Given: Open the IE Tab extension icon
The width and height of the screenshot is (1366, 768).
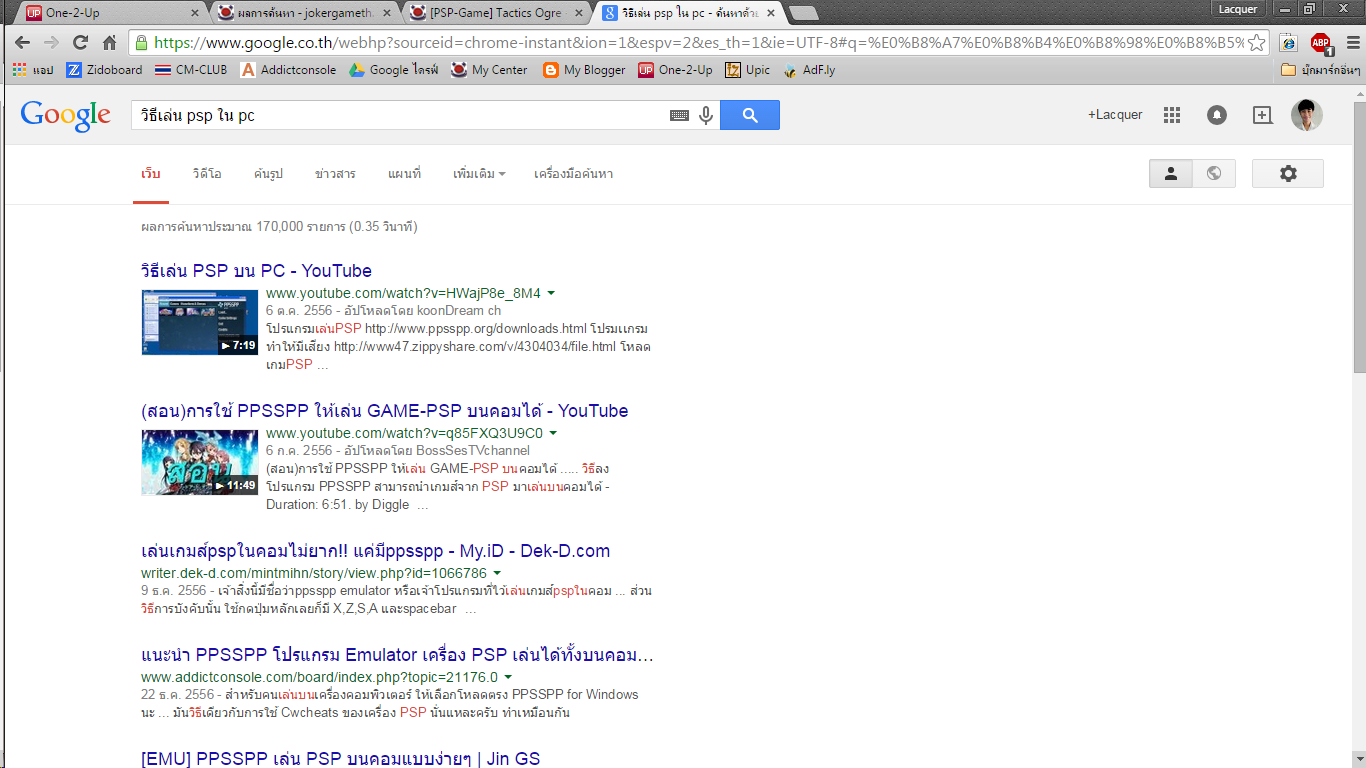Looking at the screenshot, I should pyautogui.click(x=1289, y=43).
